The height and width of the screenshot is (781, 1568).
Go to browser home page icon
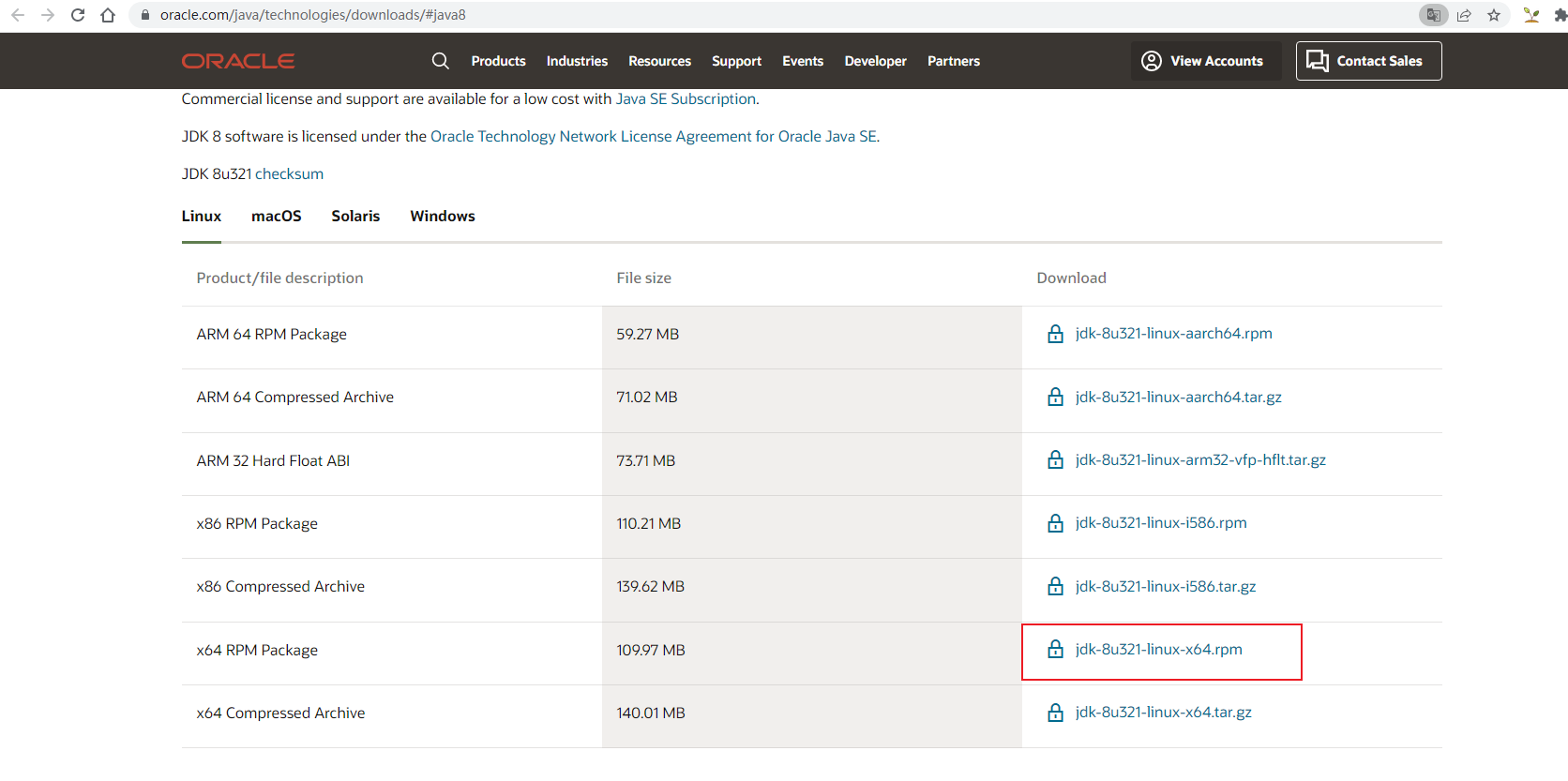click(x=108, y=15)
